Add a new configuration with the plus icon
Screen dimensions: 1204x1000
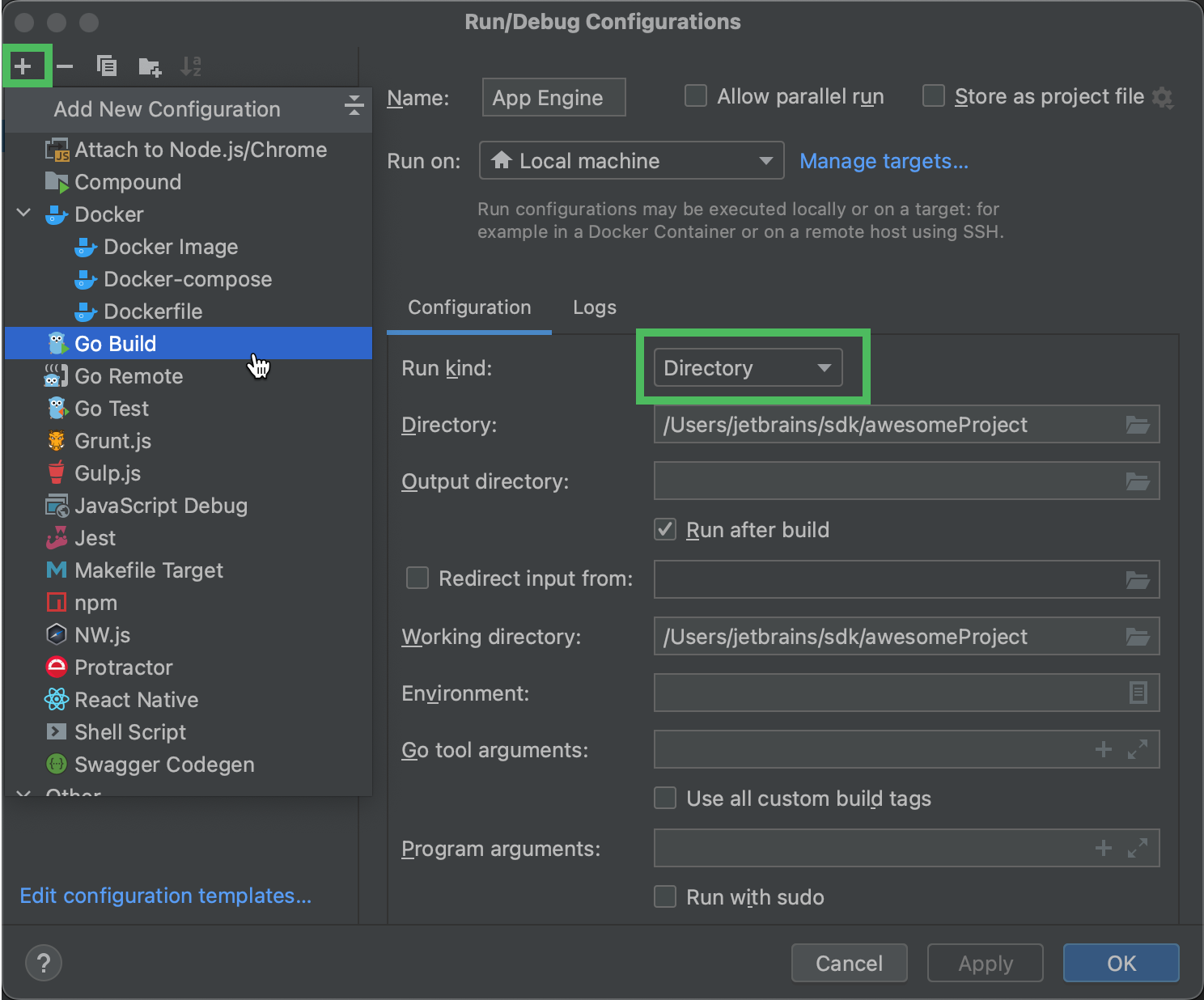[24, 66]
